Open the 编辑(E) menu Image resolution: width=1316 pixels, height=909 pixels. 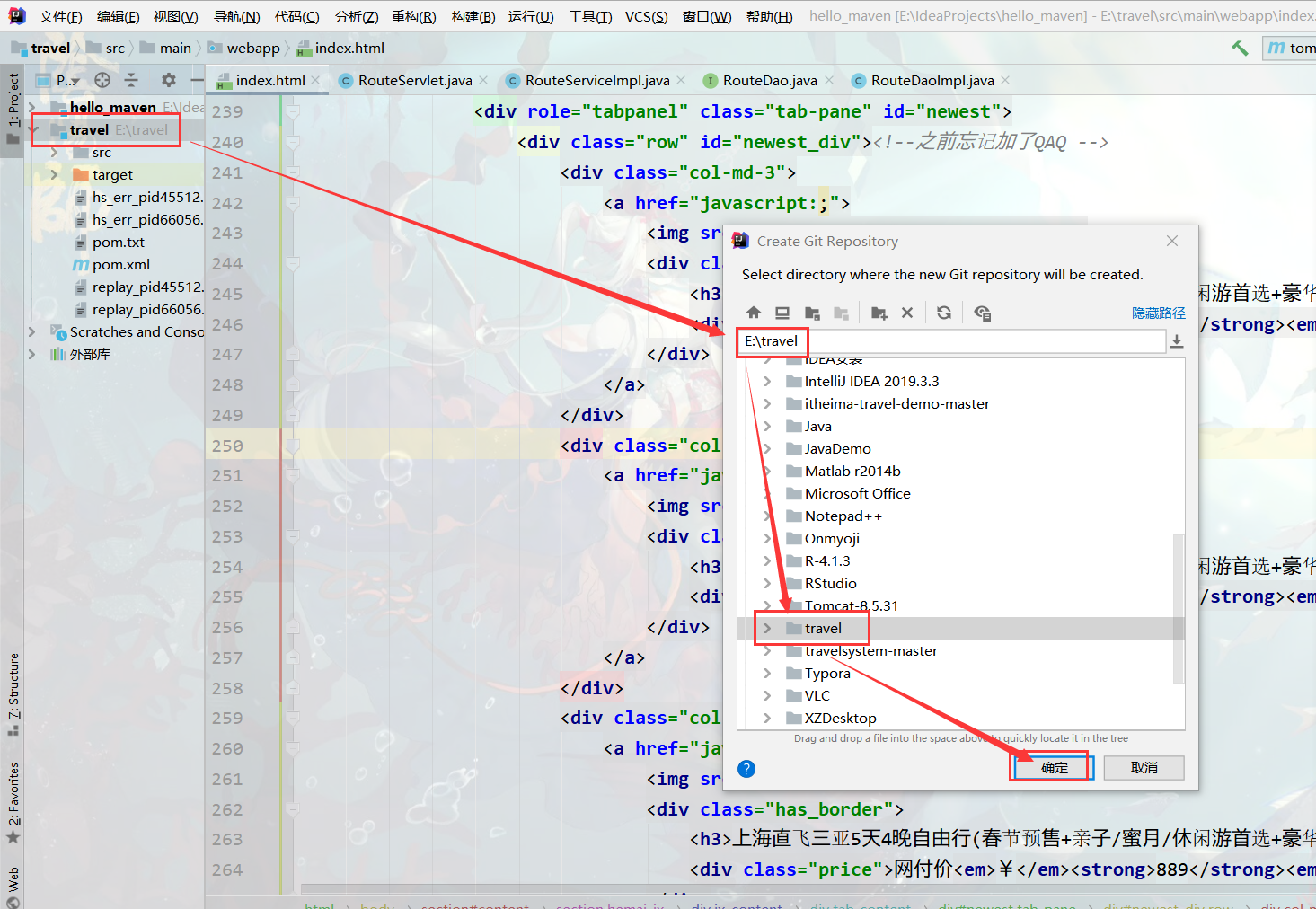[118, 16]
